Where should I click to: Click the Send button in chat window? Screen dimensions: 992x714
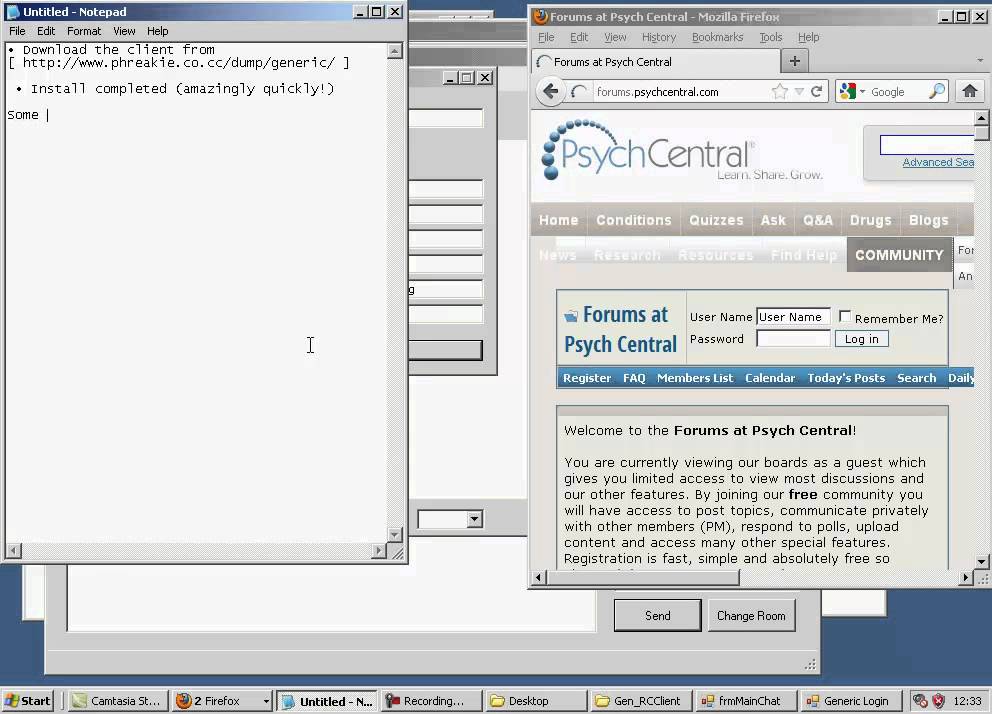tap(657, 615)
